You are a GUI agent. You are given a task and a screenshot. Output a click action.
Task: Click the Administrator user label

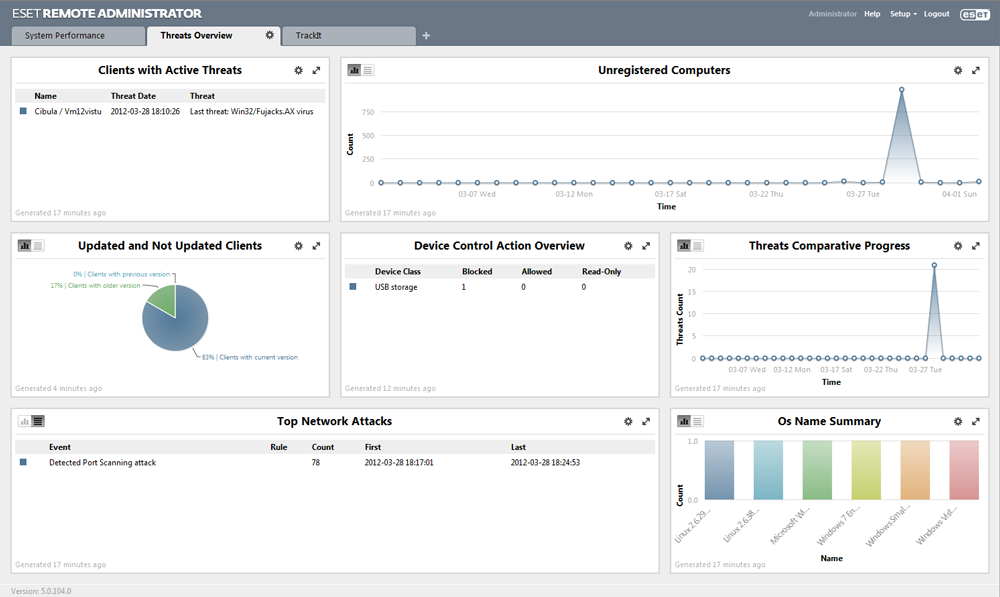click(x=832, y=14)
